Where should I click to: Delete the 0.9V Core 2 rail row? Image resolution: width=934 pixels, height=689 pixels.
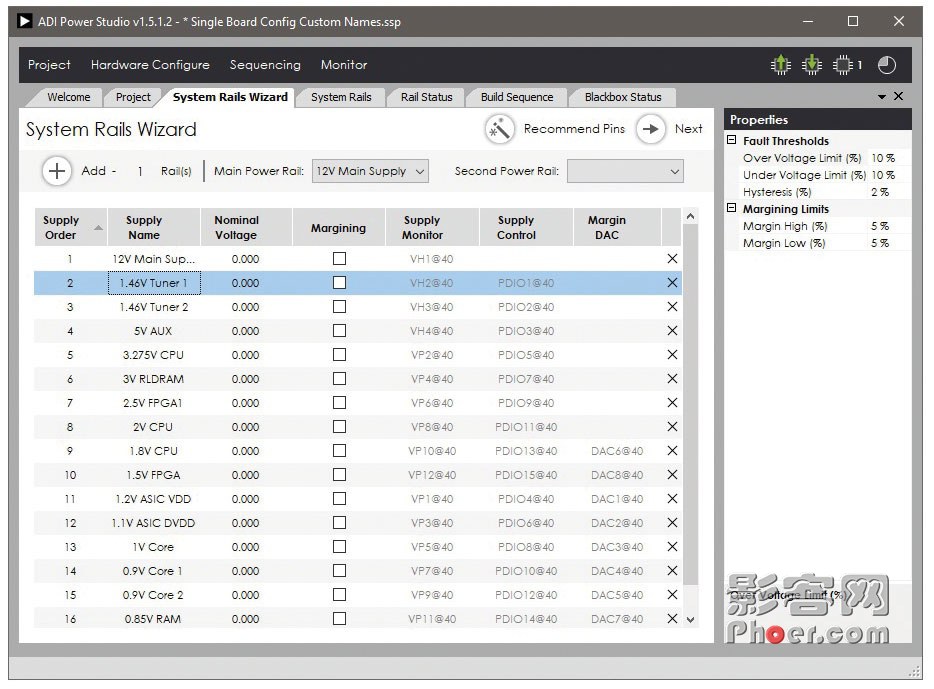click(672, 594)
